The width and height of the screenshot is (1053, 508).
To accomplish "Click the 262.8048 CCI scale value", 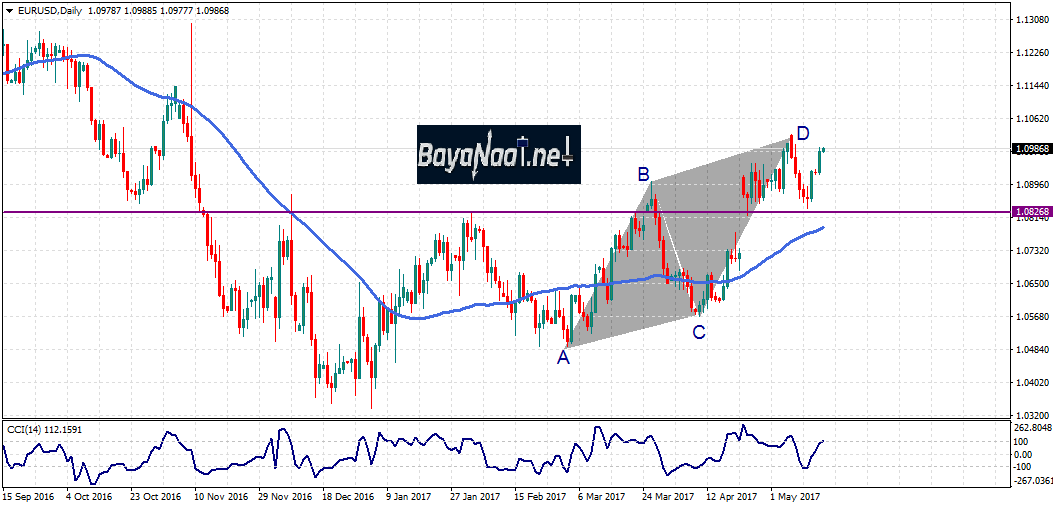I will tap(1032, 428).
